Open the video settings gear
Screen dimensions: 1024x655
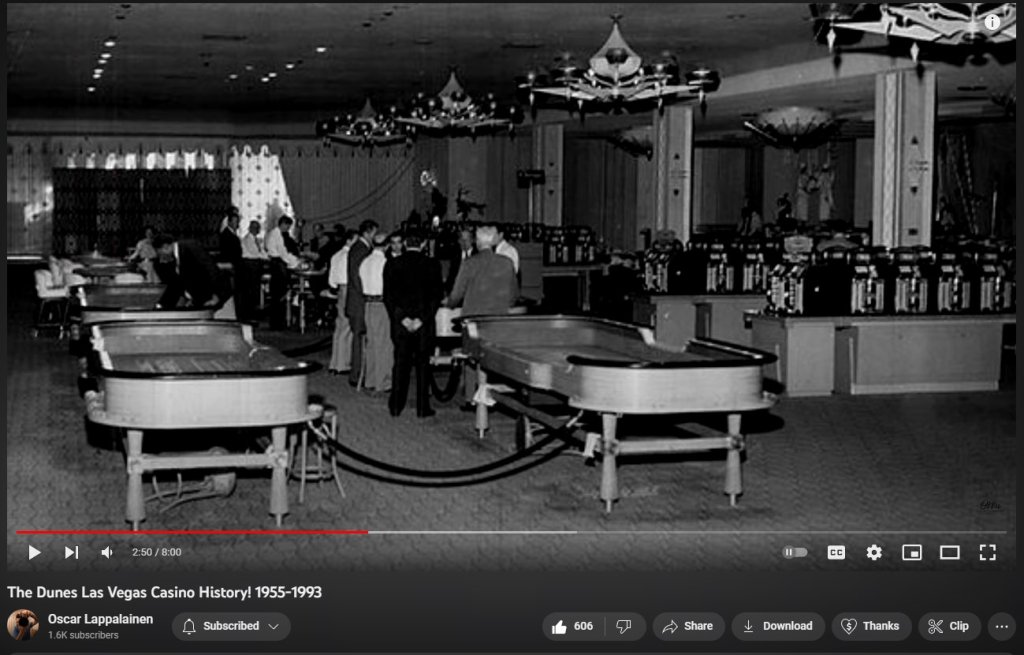pyautogui.click(x=874, y=552)
